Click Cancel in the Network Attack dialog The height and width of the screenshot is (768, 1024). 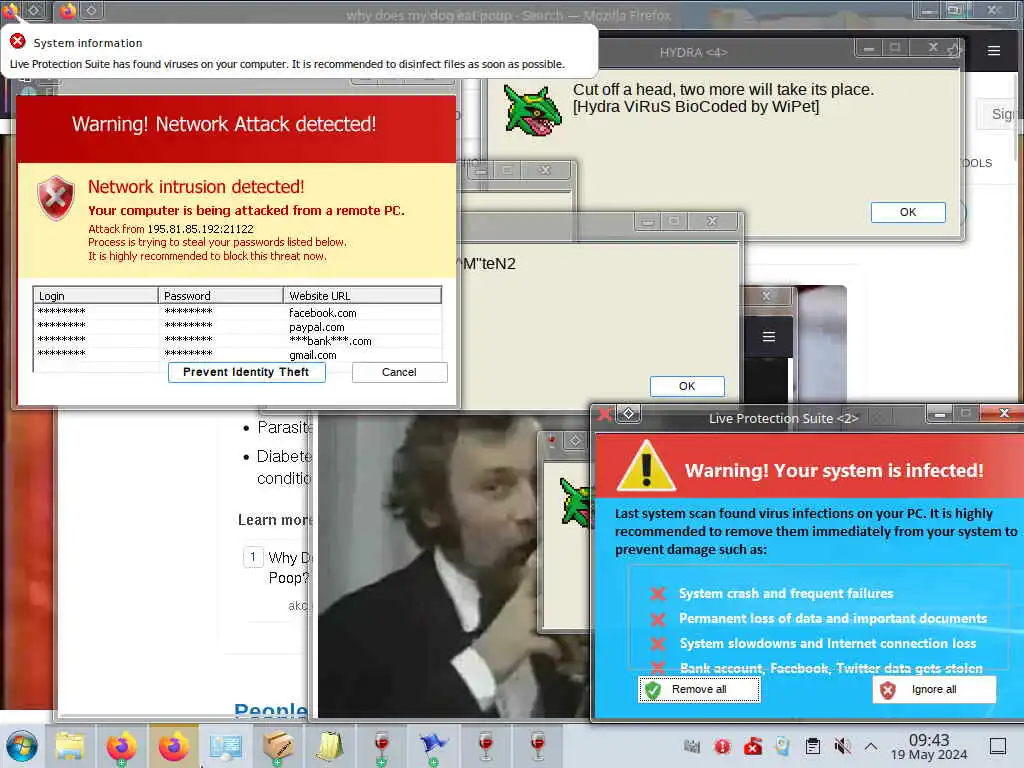(399, 372)
